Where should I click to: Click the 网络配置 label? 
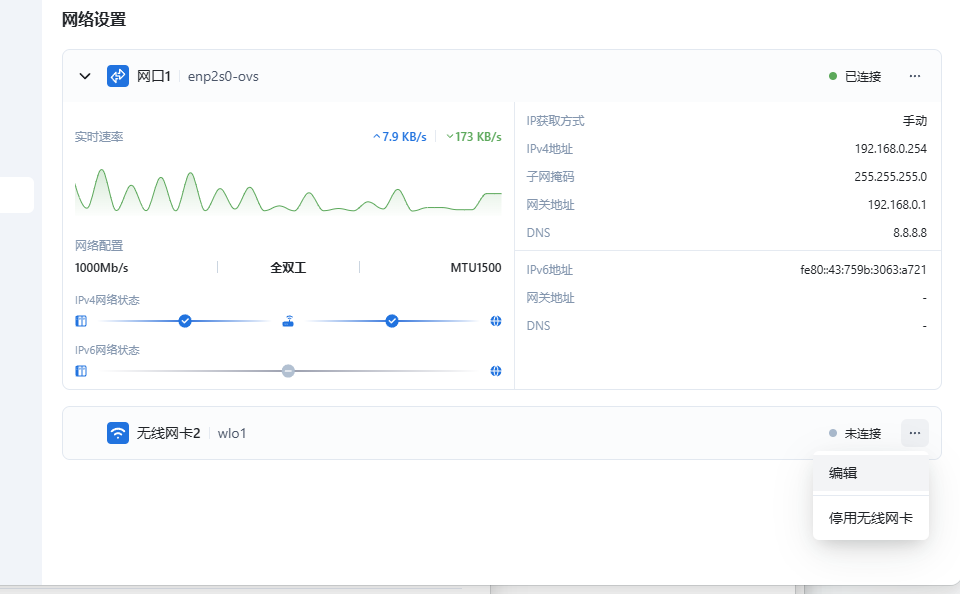point(99,246)
